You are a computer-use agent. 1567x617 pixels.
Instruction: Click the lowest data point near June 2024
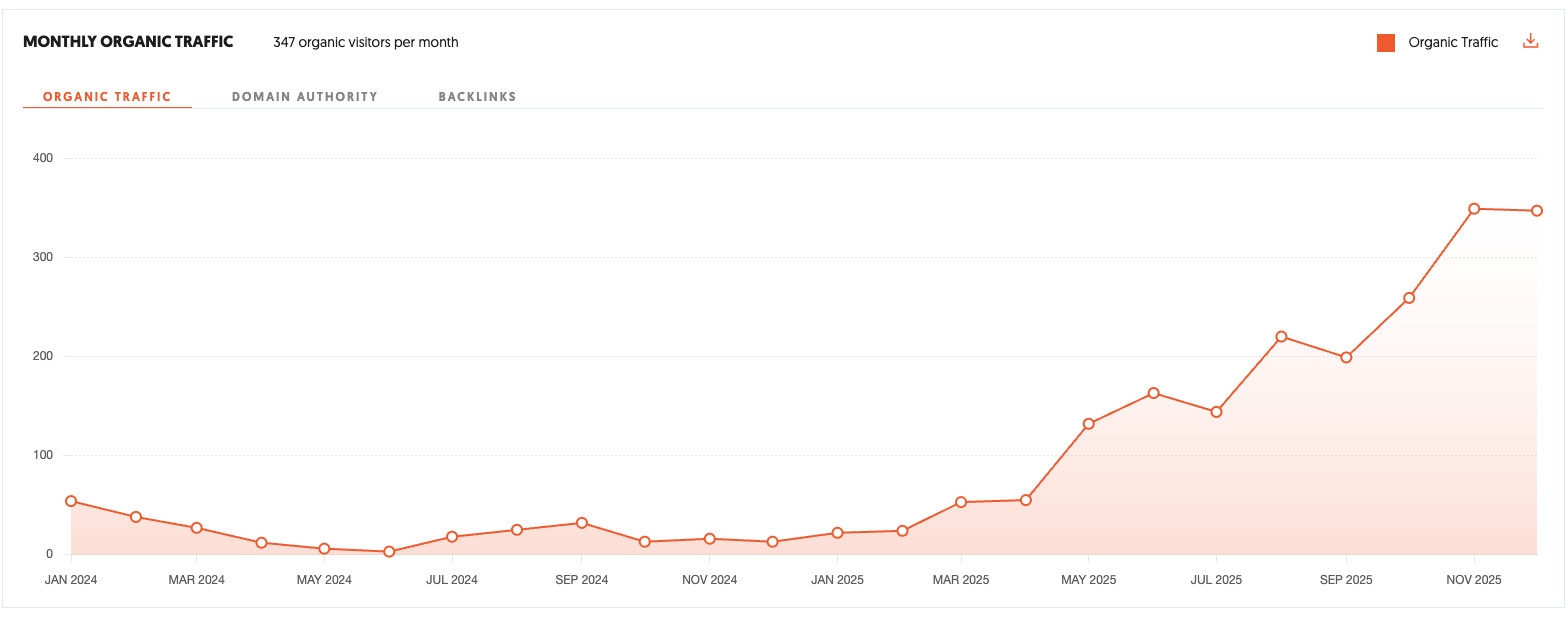tap(390, 549)
